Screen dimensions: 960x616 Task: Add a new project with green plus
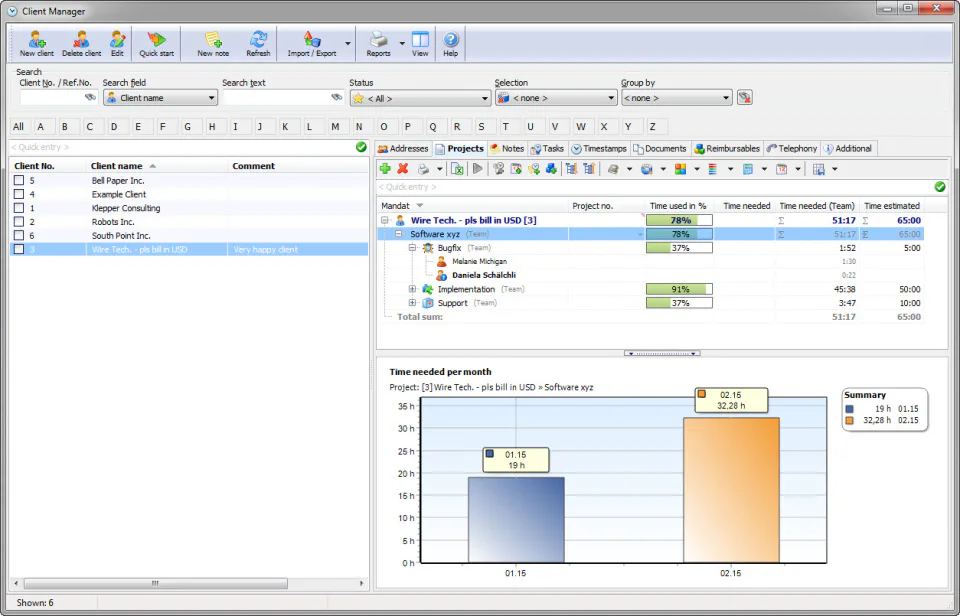[x=385, y=168]
